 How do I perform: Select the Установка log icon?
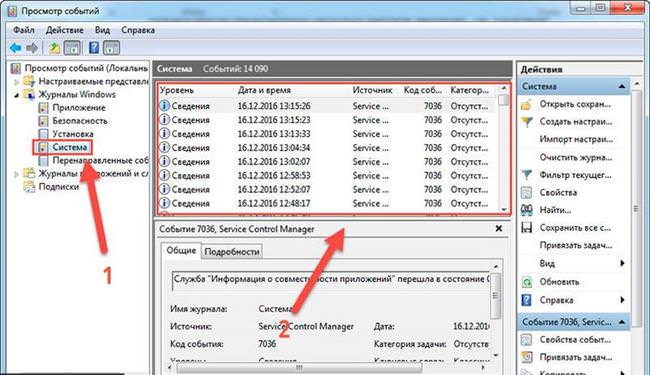pyautogui.click(x=43, y=134)
